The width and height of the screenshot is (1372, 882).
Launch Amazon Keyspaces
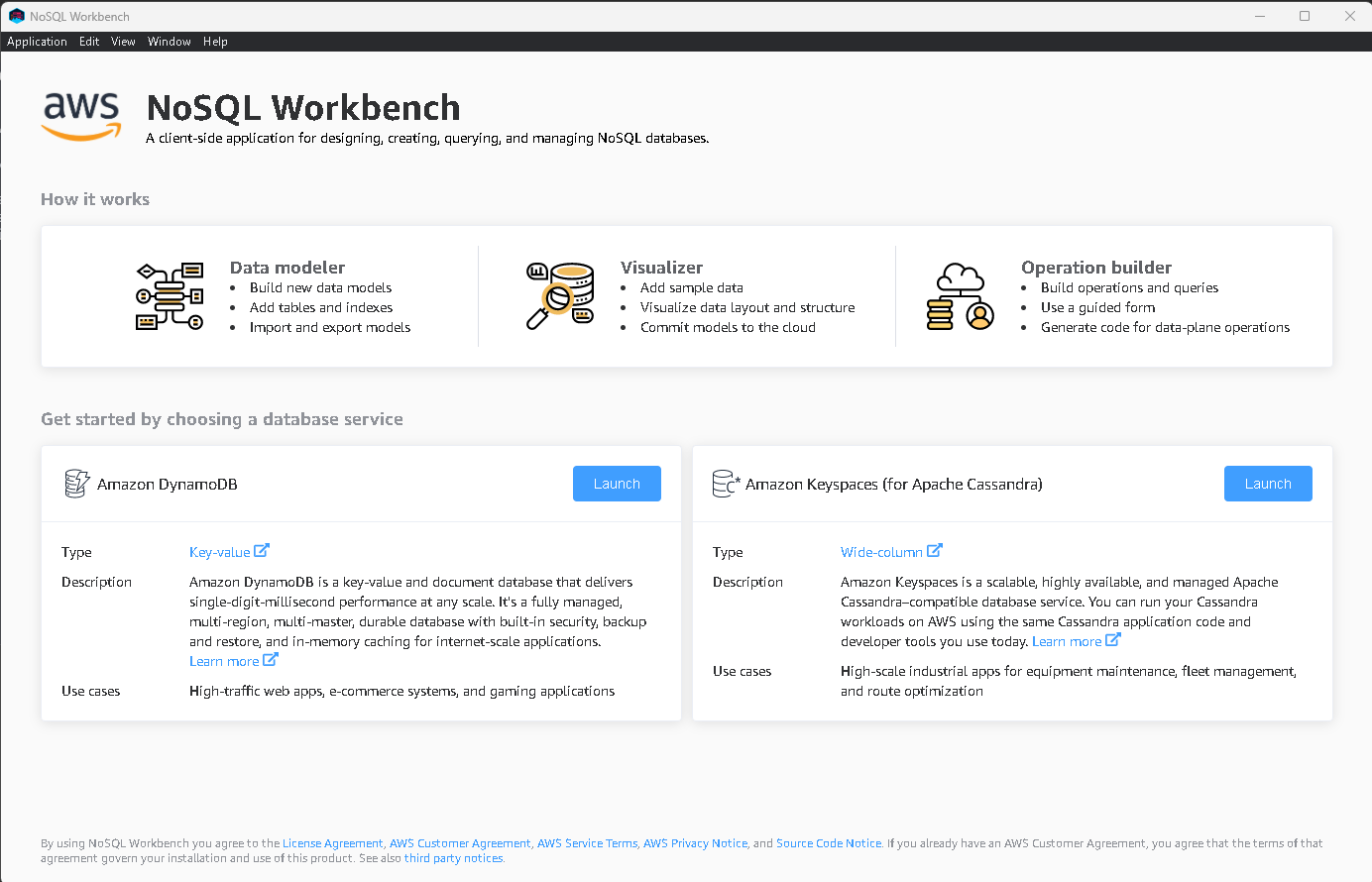1268,484
